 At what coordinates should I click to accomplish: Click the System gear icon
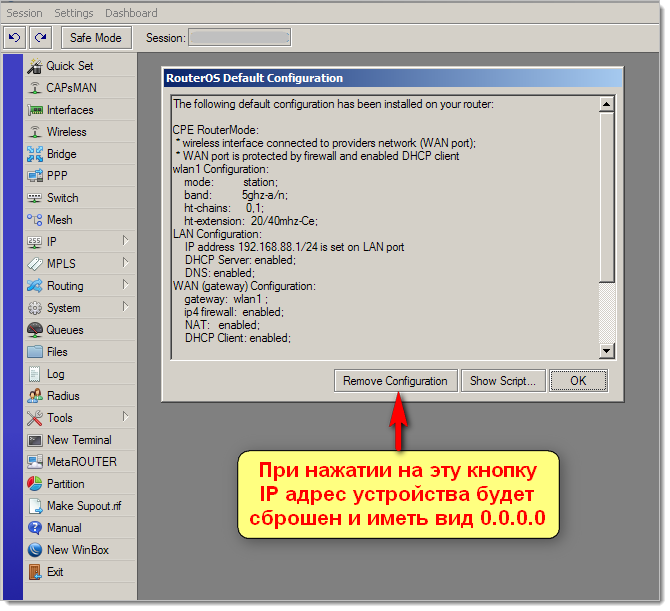point(35,308)
